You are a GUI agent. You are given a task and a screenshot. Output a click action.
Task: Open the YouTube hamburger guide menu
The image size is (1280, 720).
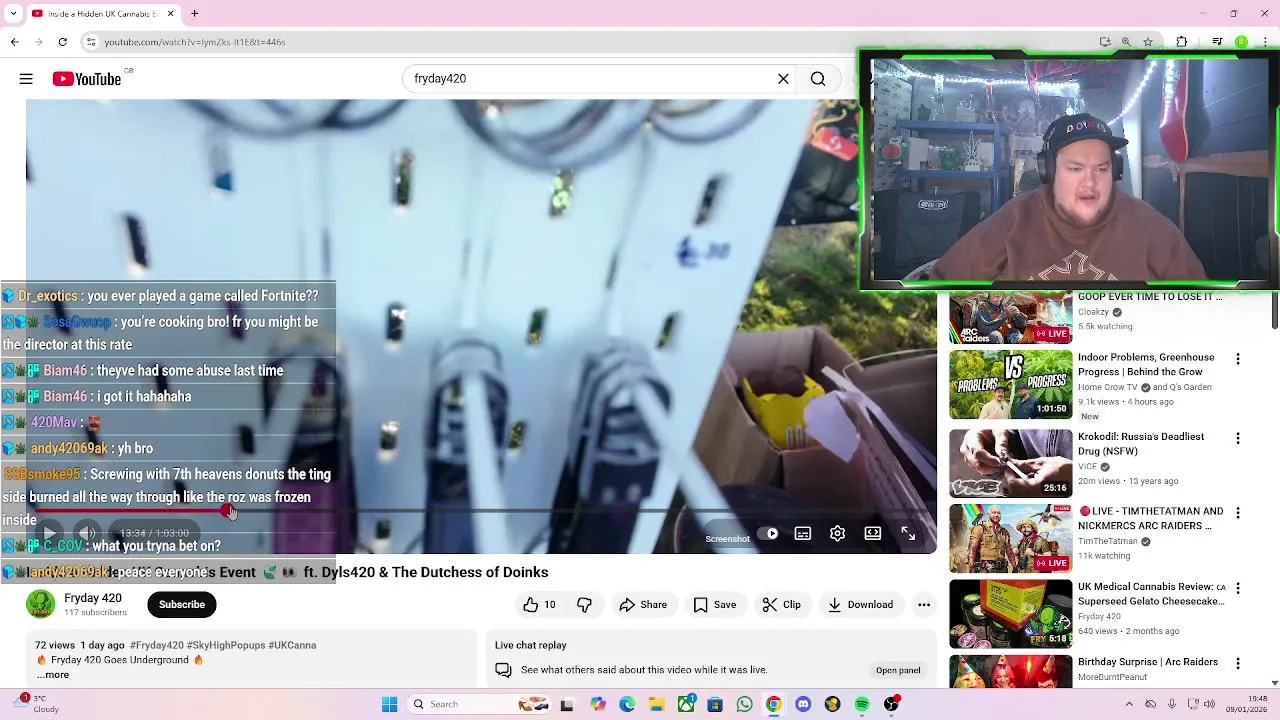[x=26, y=79]
